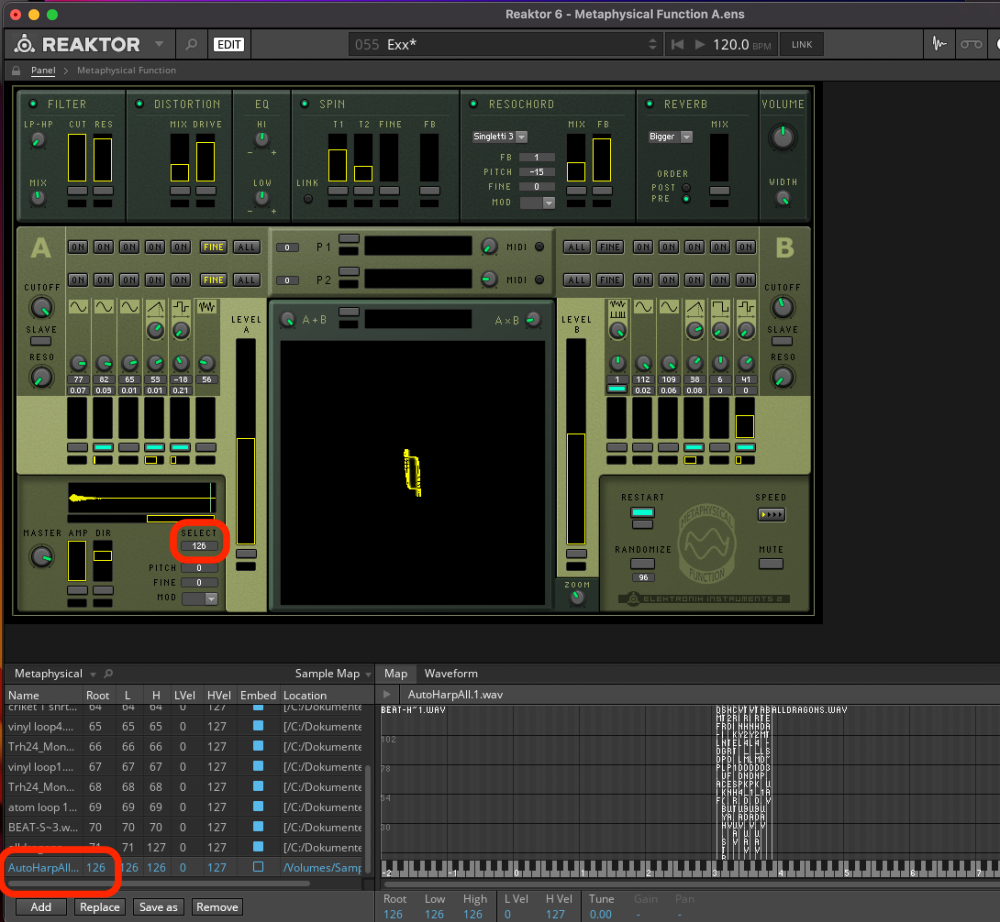Go to Panel in the breadcrumb
1000x922 pixels.
point(43,70)
